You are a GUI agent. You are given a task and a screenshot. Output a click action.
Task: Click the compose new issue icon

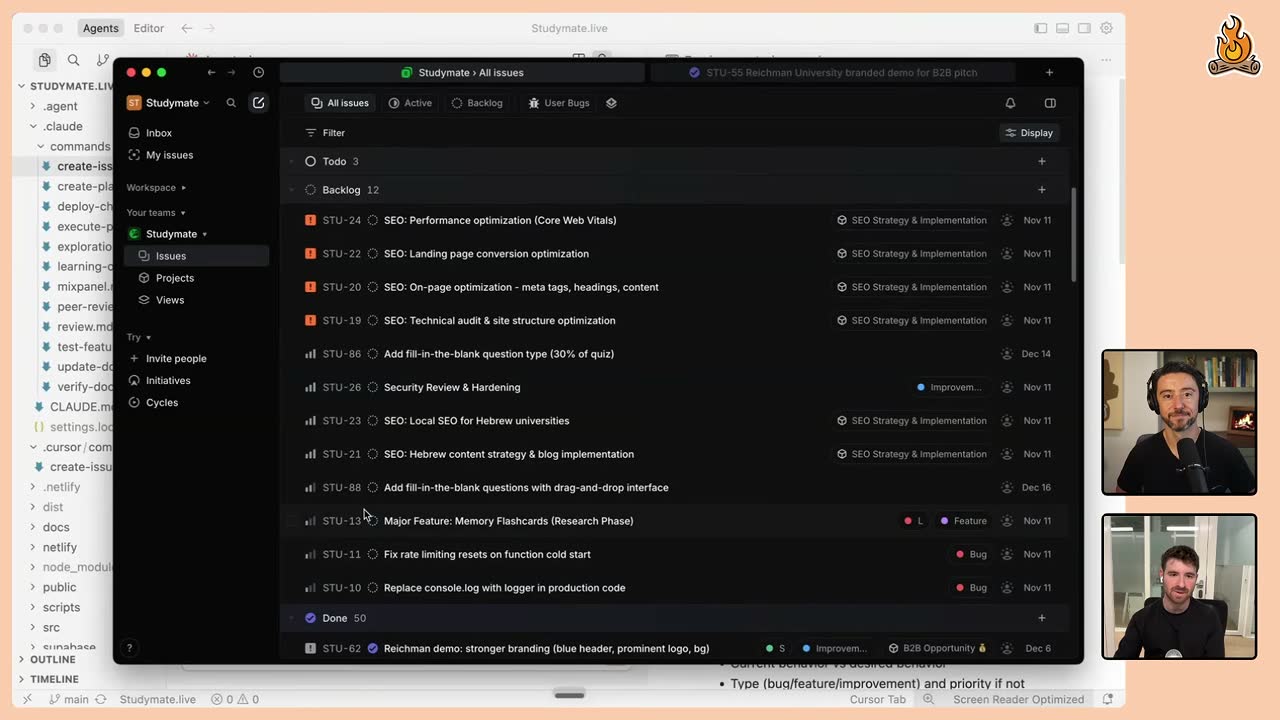(x=258, y=103)
